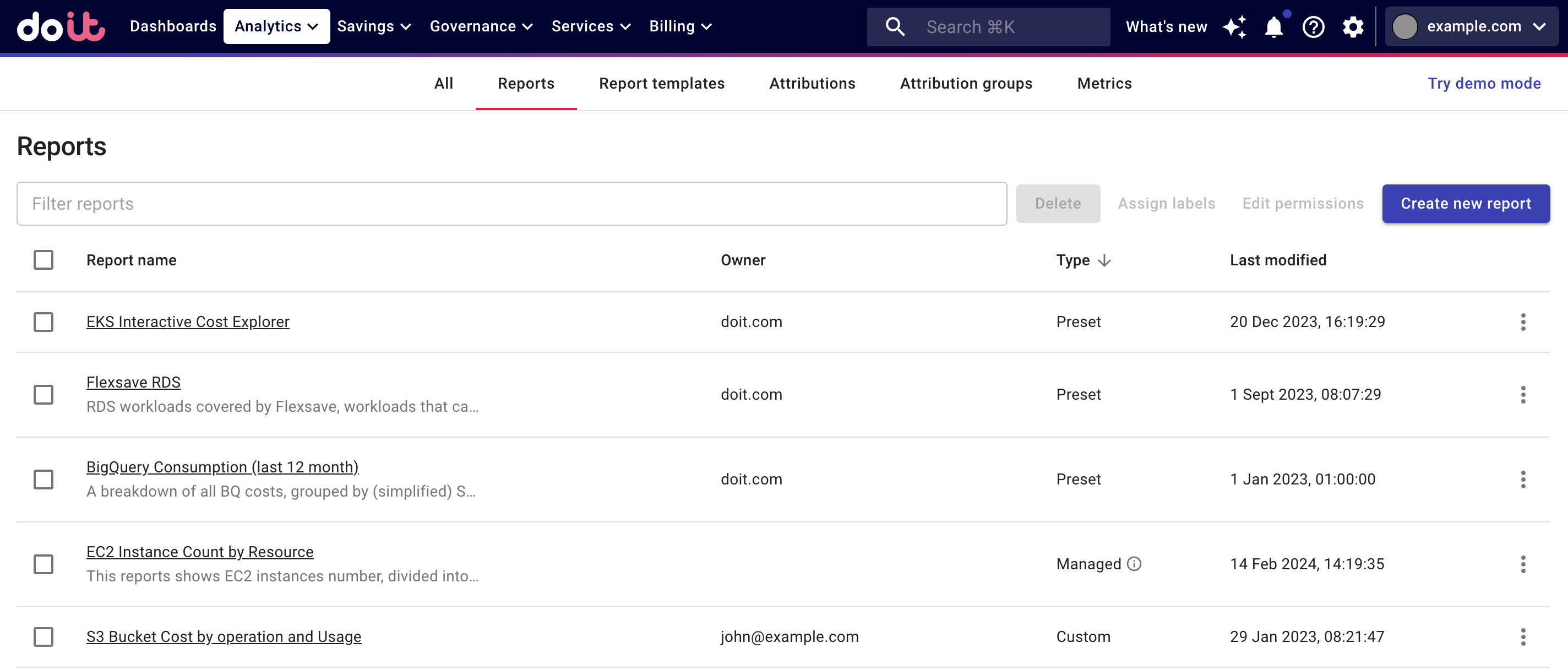Sort by Owner column header
Image resolution: width=1568 pixels, height=670 pixels.
(743, 260)
